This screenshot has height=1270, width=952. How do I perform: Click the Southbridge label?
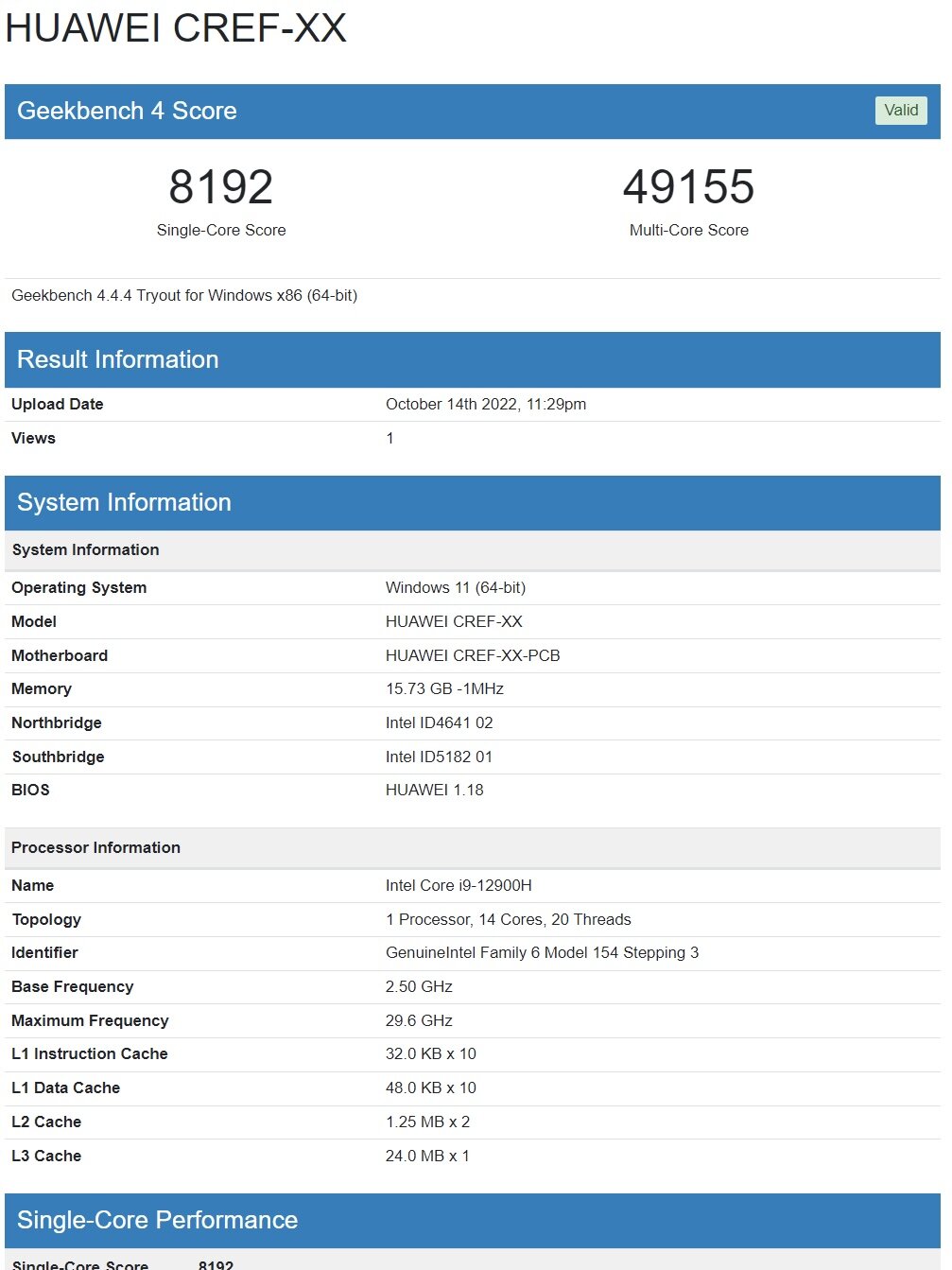[58, 757]
